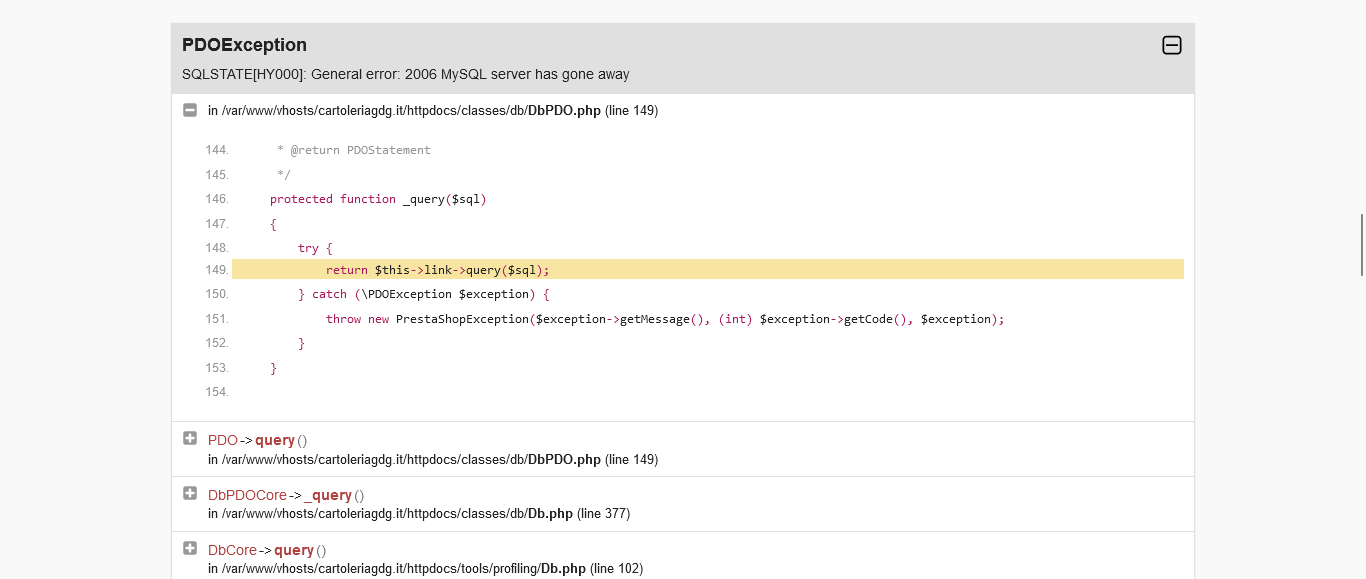1366x579 pixels.
Task: Expand the PDO->query() stack frame
Action: tap(190, 438)
